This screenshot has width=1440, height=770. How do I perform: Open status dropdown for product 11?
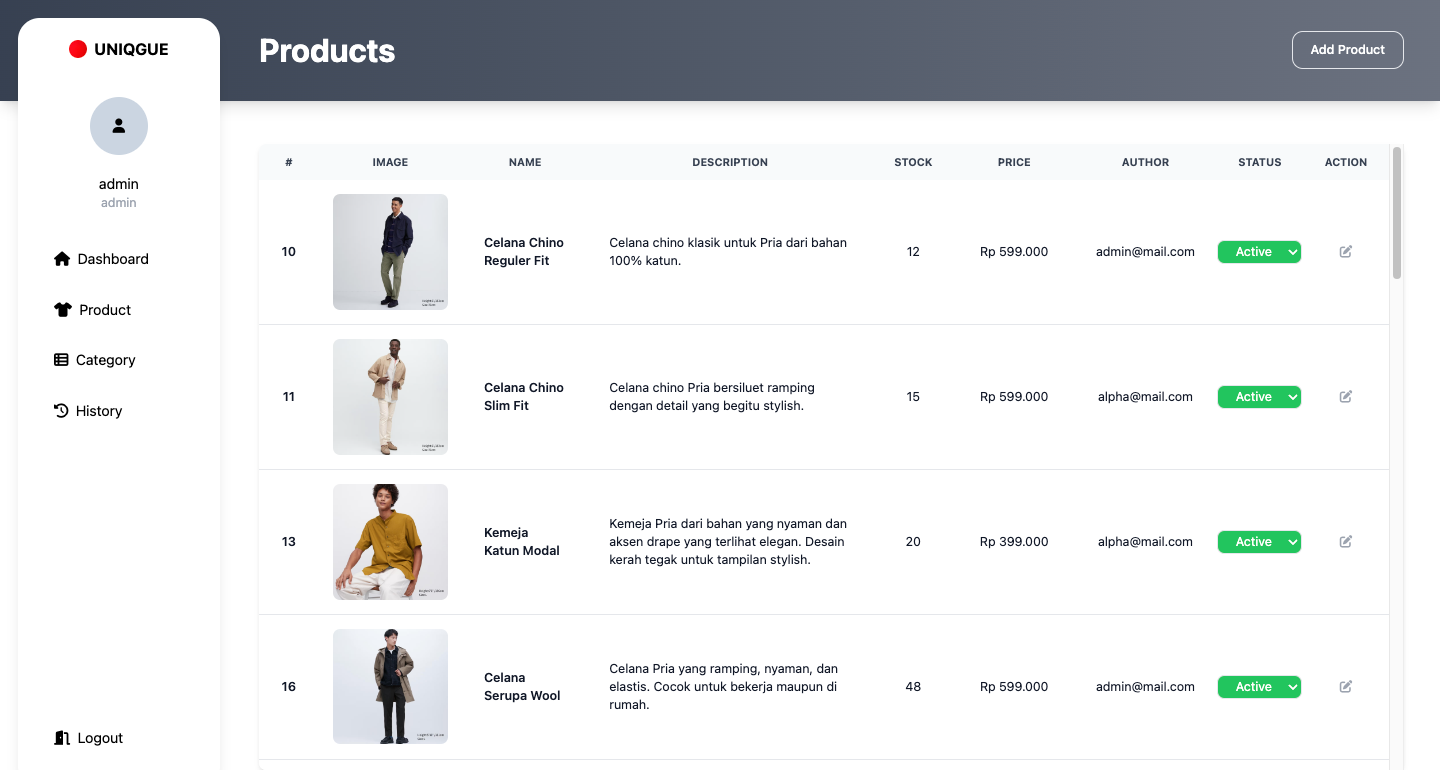1259,397
